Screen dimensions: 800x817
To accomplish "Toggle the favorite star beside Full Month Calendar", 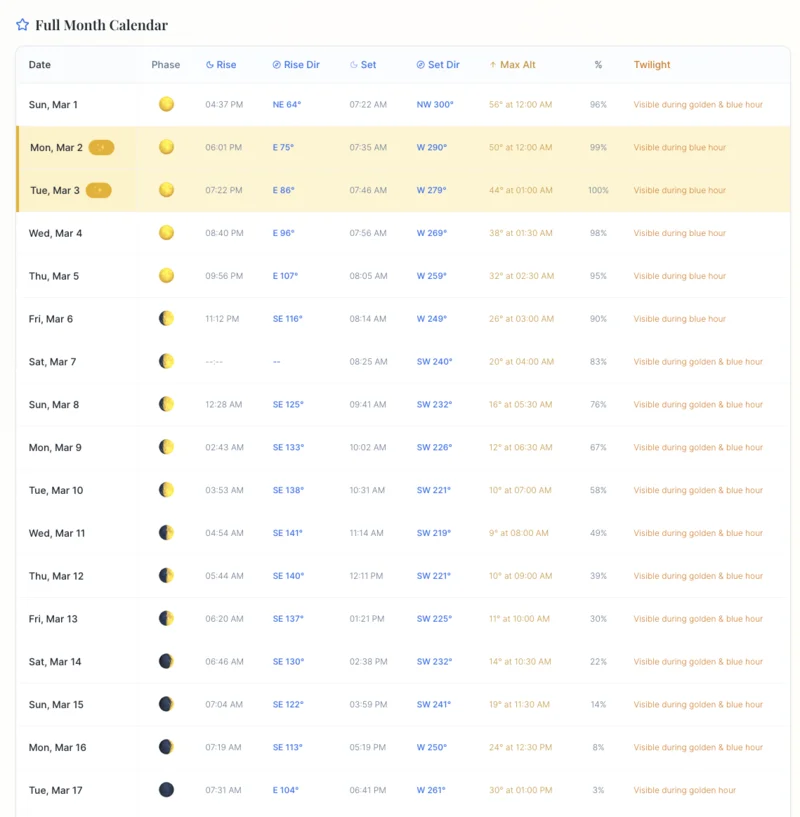I will (x=22, y=24).
